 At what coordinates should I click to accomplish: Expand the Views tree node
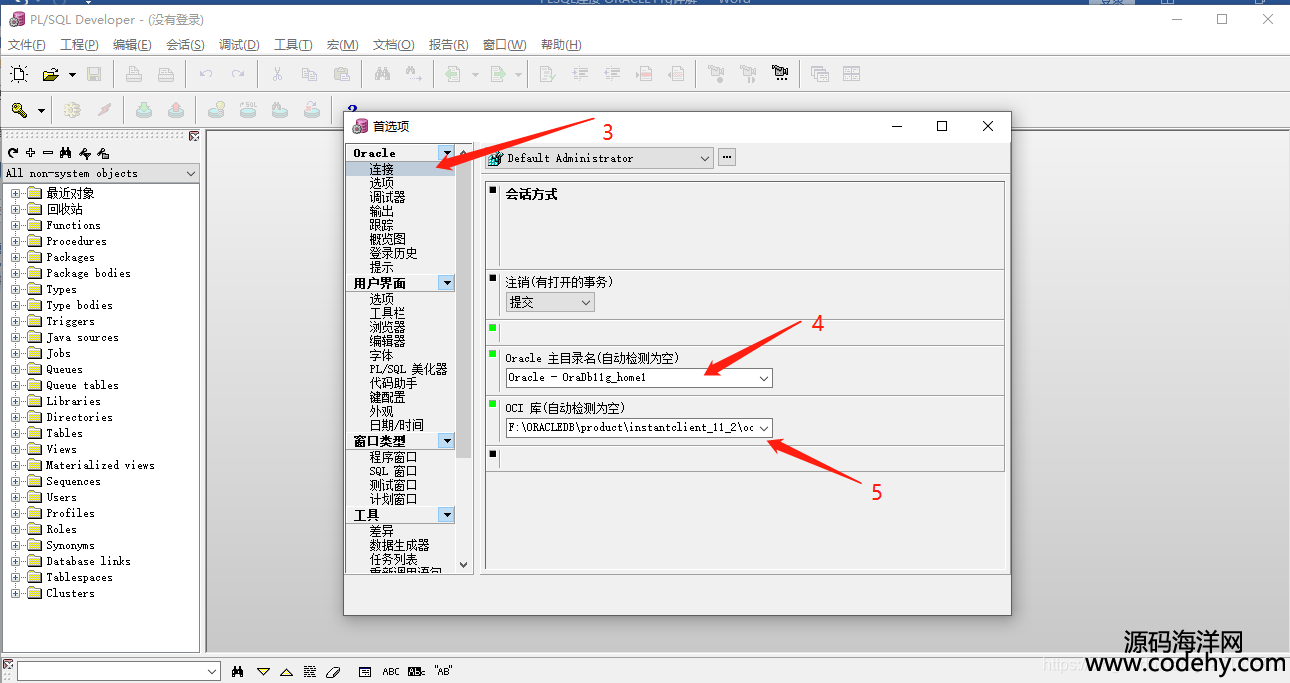click(x=15, y=450)
